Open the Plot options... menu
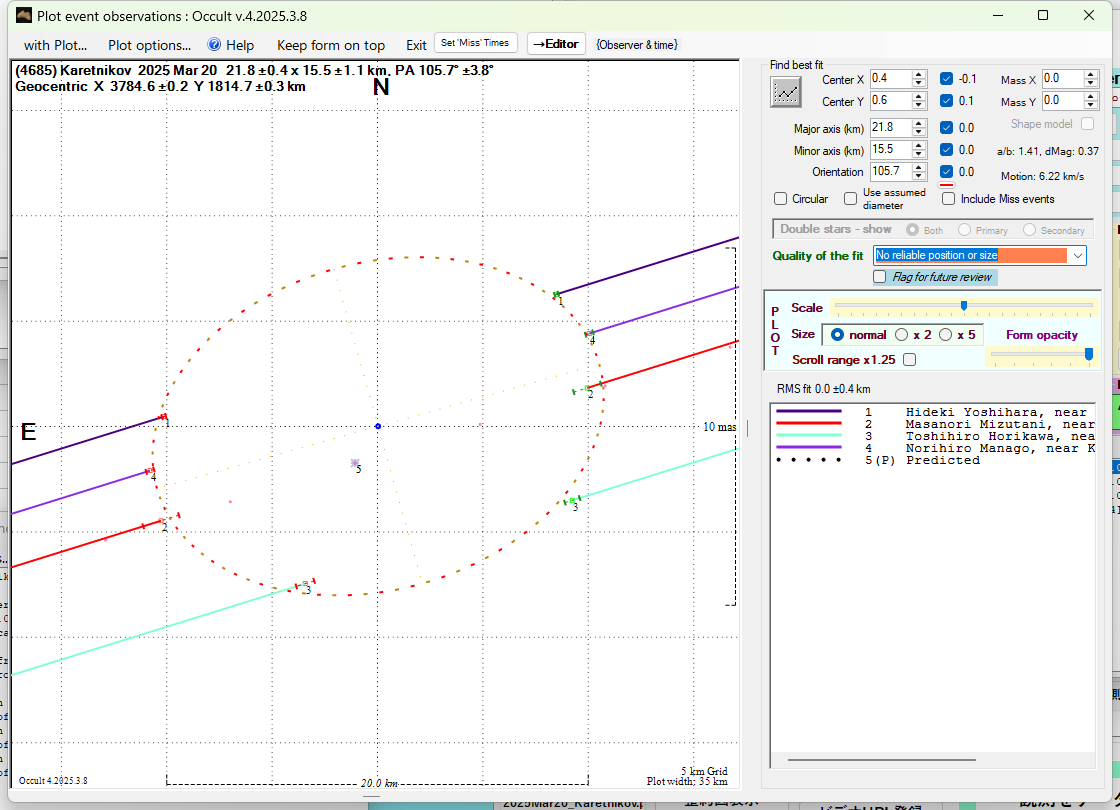This screenshot has width=1120, height=810. point(149,45)
